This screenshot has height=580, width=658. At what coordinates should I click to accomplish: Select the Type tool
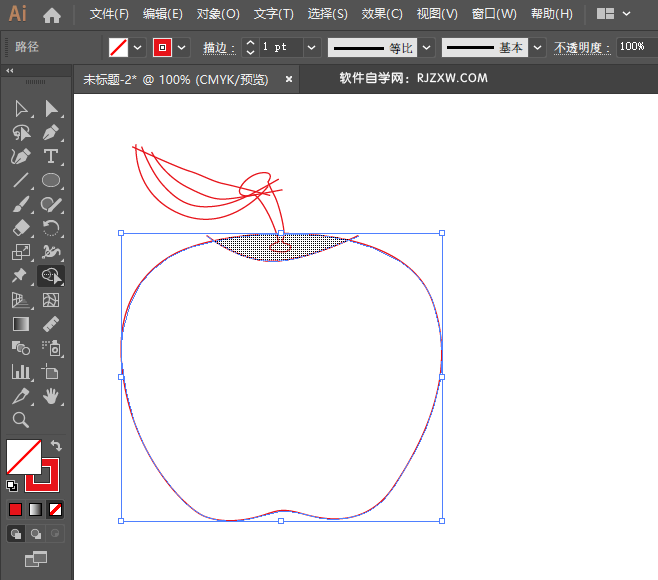[x=51, y=156]
